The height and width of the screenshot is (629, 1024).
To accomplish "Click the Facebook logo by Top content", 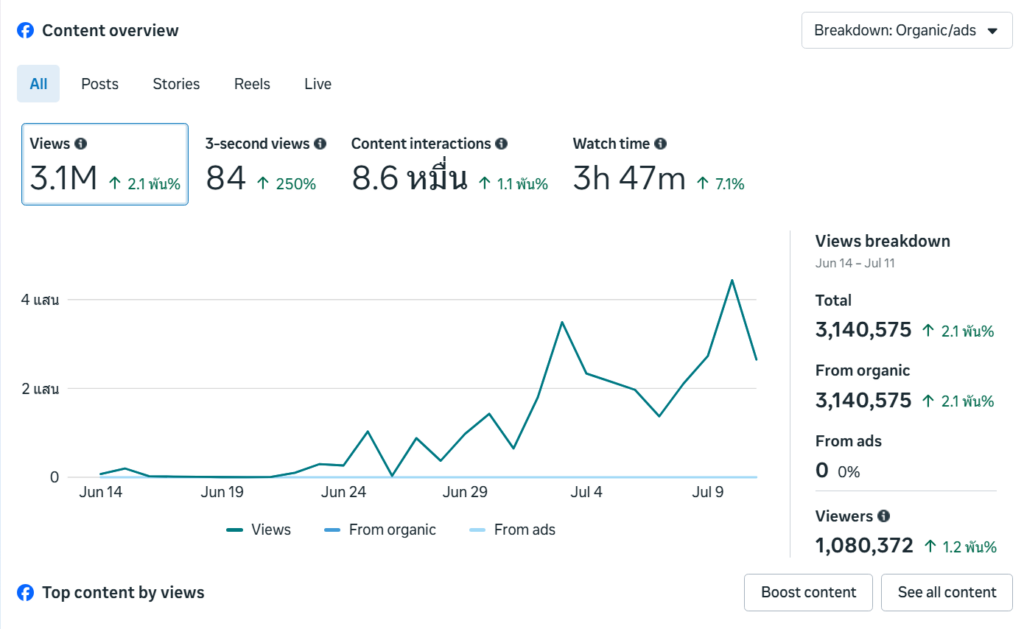I will point(25,592).
